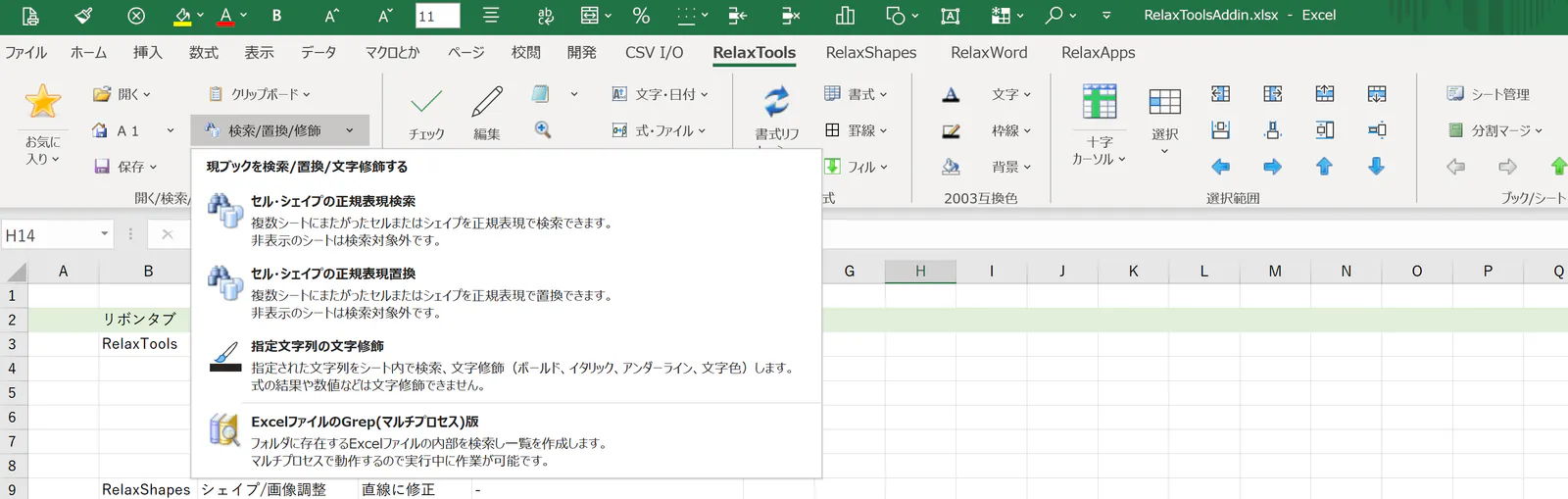Switch to the 数式 tab

click(x=204, y=53)
